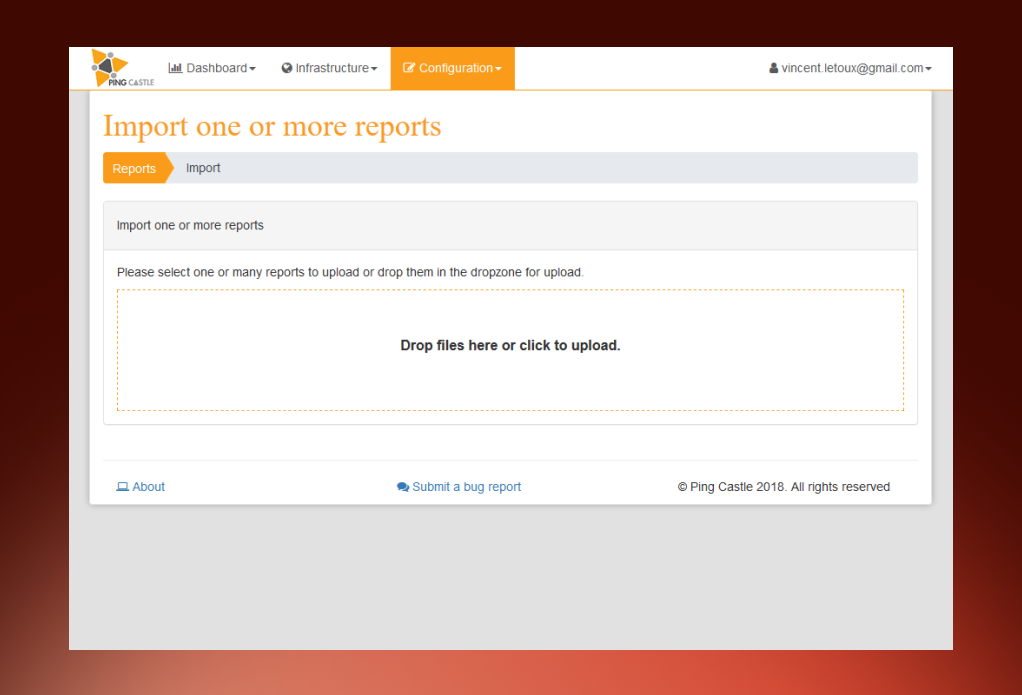Viewport: 1022px width, 695px height.
Task: Open the Configuration menu
Action: pos(452,68)
